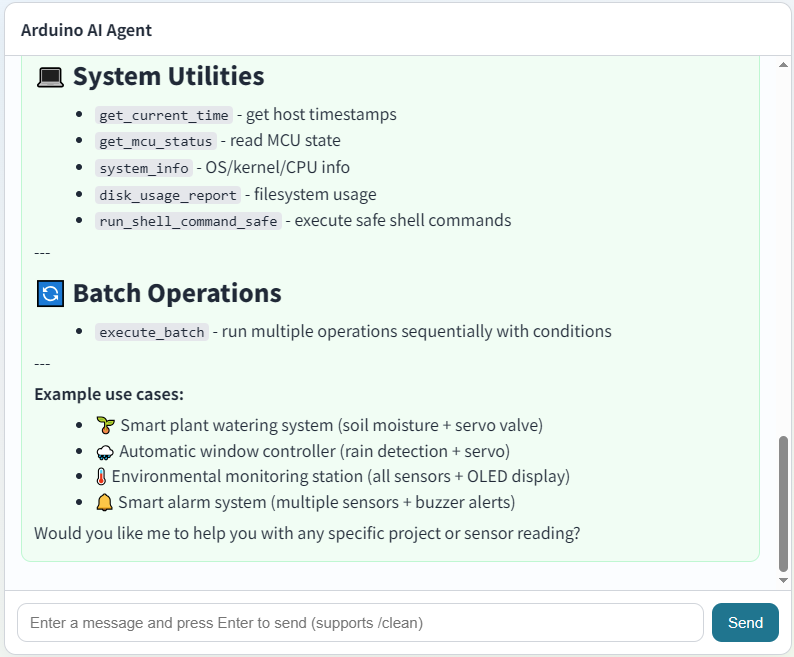Click 'OS/kernel/CPU info' description
This screenshot has width=794, height=657.
[x=277, y=167]
